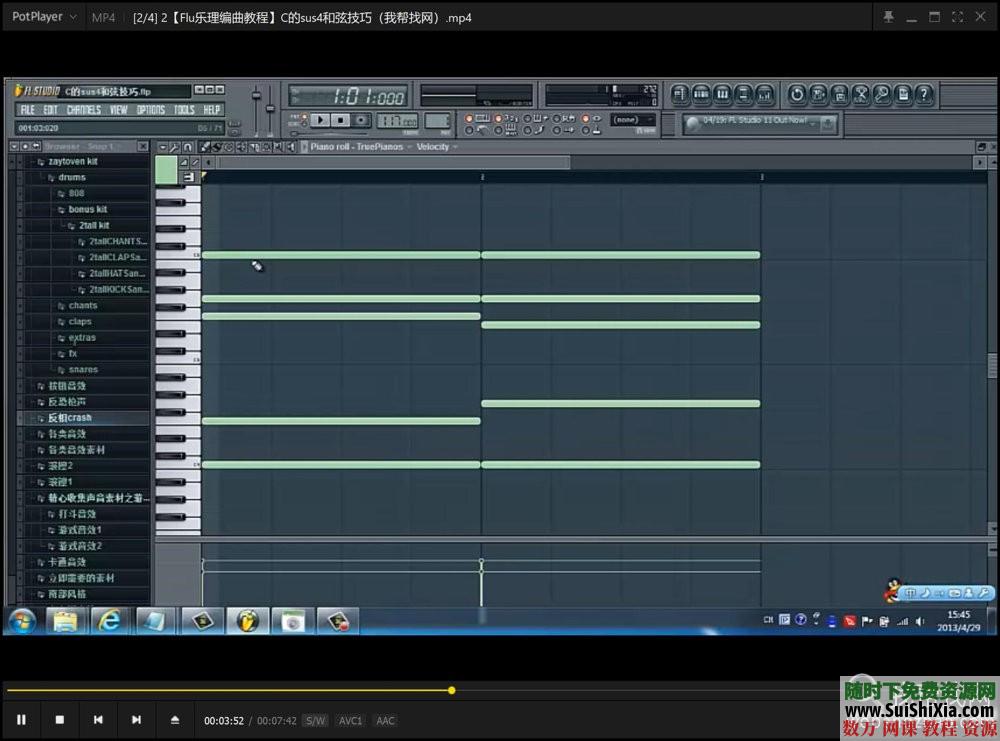
Task: Open FL Studio OPTIONS menu
Action: [151, 110]
